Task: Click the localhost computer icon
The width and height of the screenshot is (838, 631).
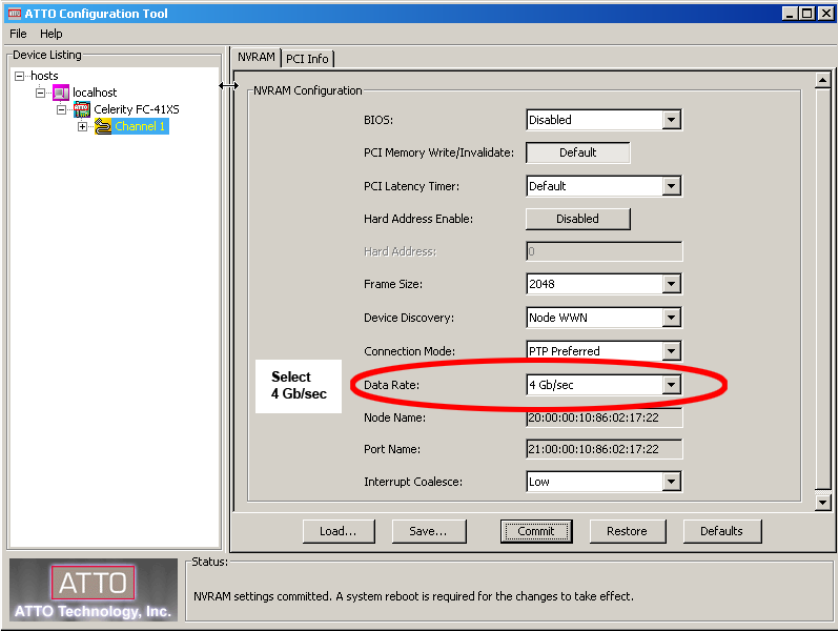Action: point(61,92)
